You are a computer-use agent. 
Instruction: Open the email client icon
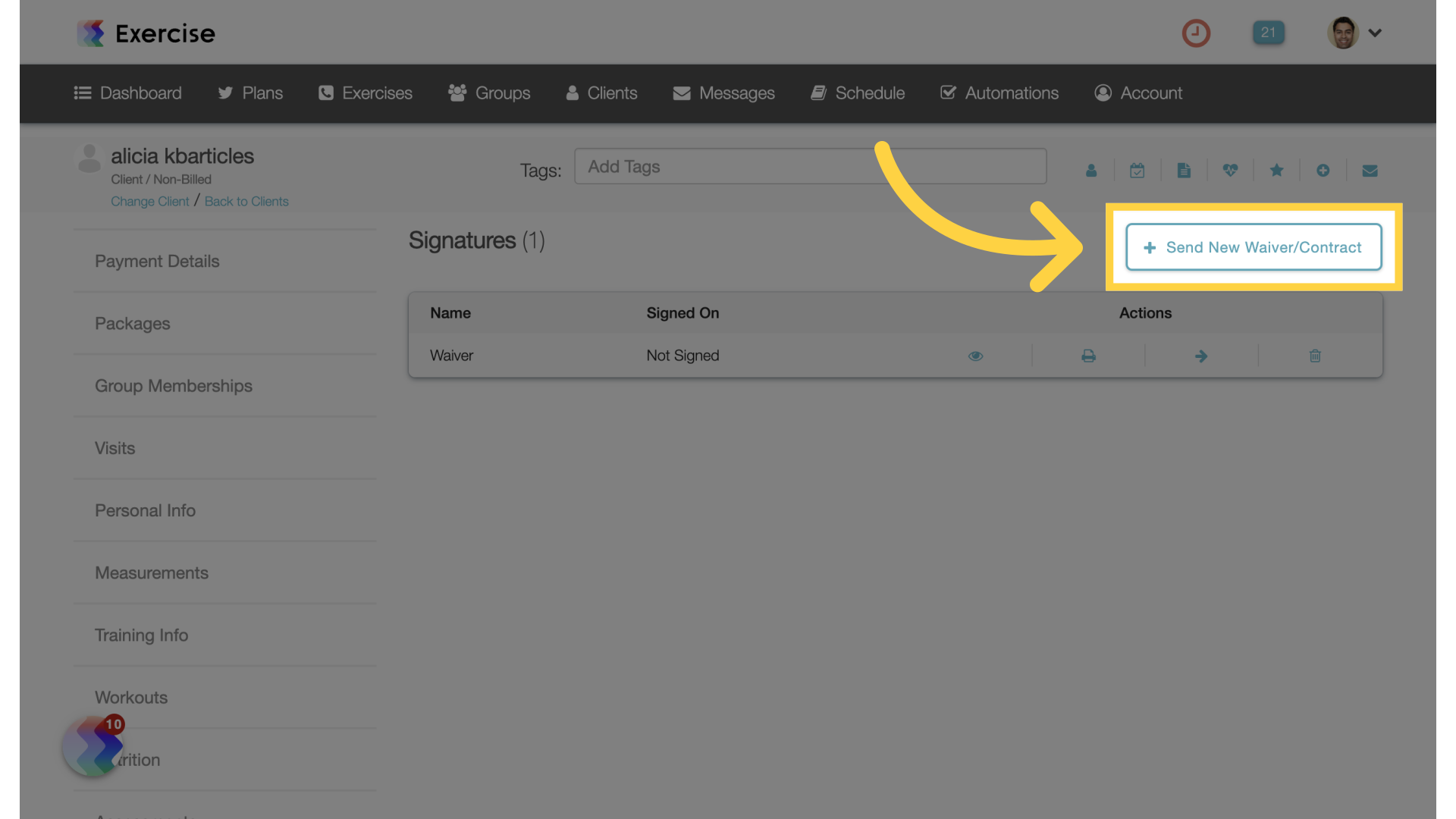[1370, 170]
